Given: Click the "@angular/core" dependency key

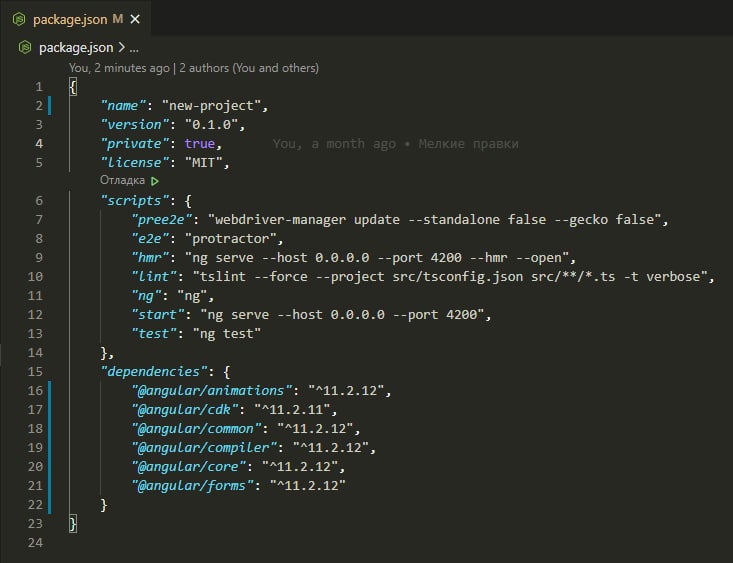Looking at the screenshot, I should tap(188, 467).
